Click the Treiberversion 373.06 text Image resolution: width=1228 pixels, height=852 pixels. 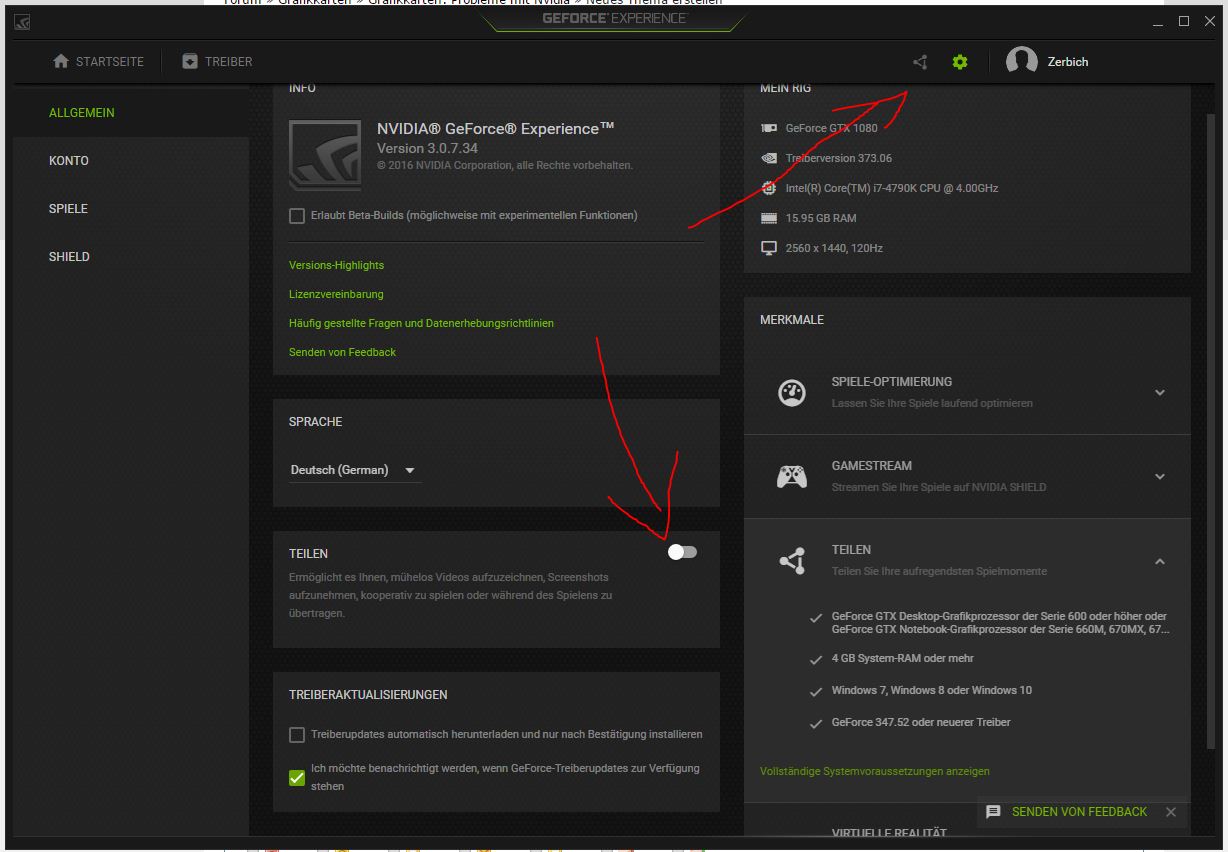(x=839, y=158)
